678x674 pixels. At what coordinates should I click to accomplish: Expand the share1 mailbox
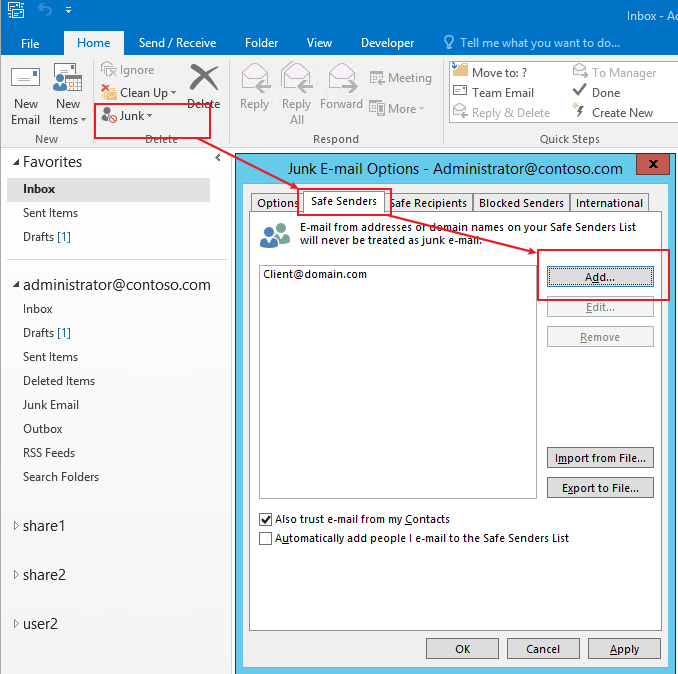[x=16, y=526]
